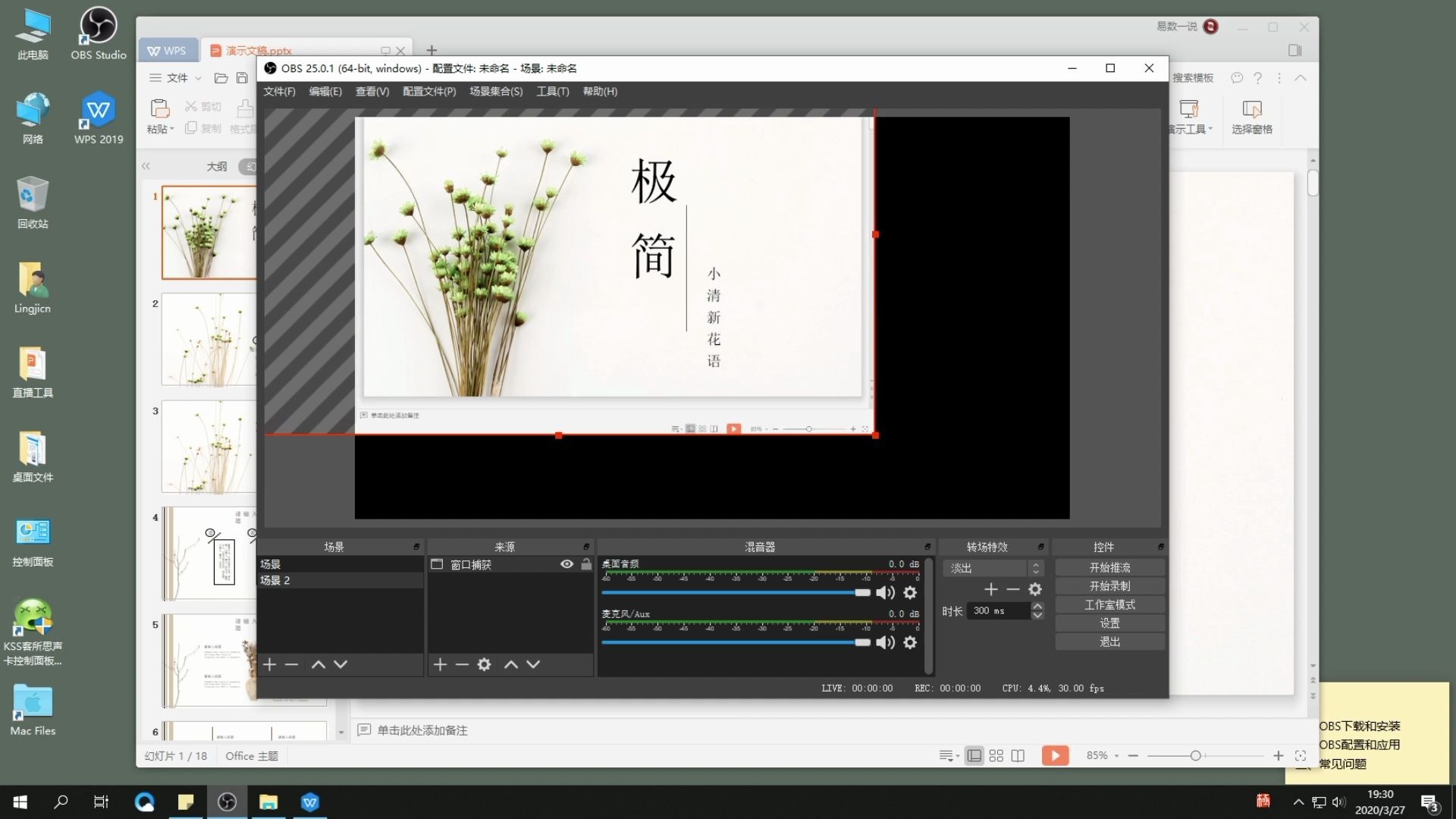Open the 工具(T) menu in OBS

[x=552, y=91]
